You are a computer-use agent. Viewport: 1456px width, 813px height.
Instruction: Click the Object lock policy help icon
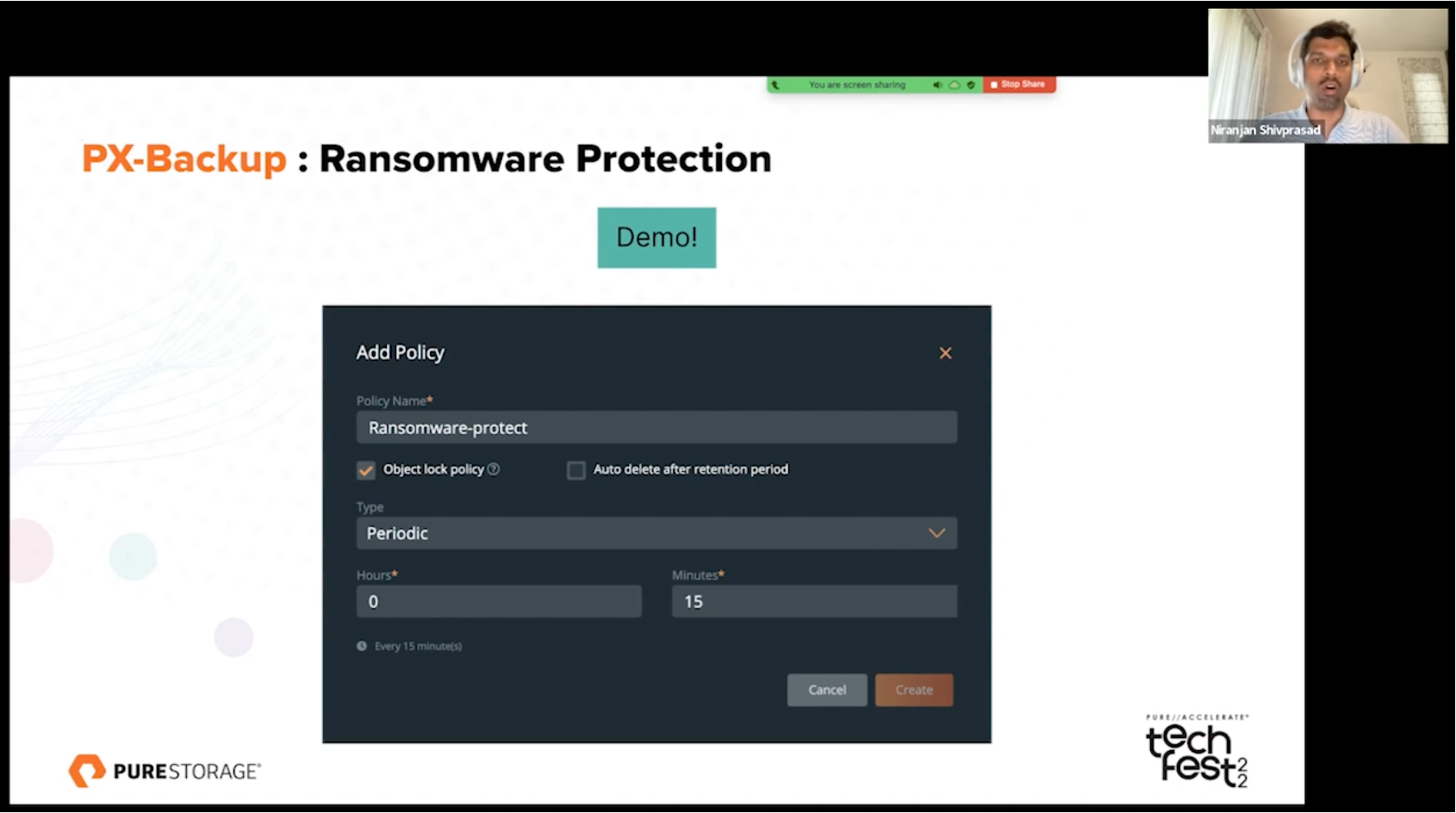click(494, 469)
